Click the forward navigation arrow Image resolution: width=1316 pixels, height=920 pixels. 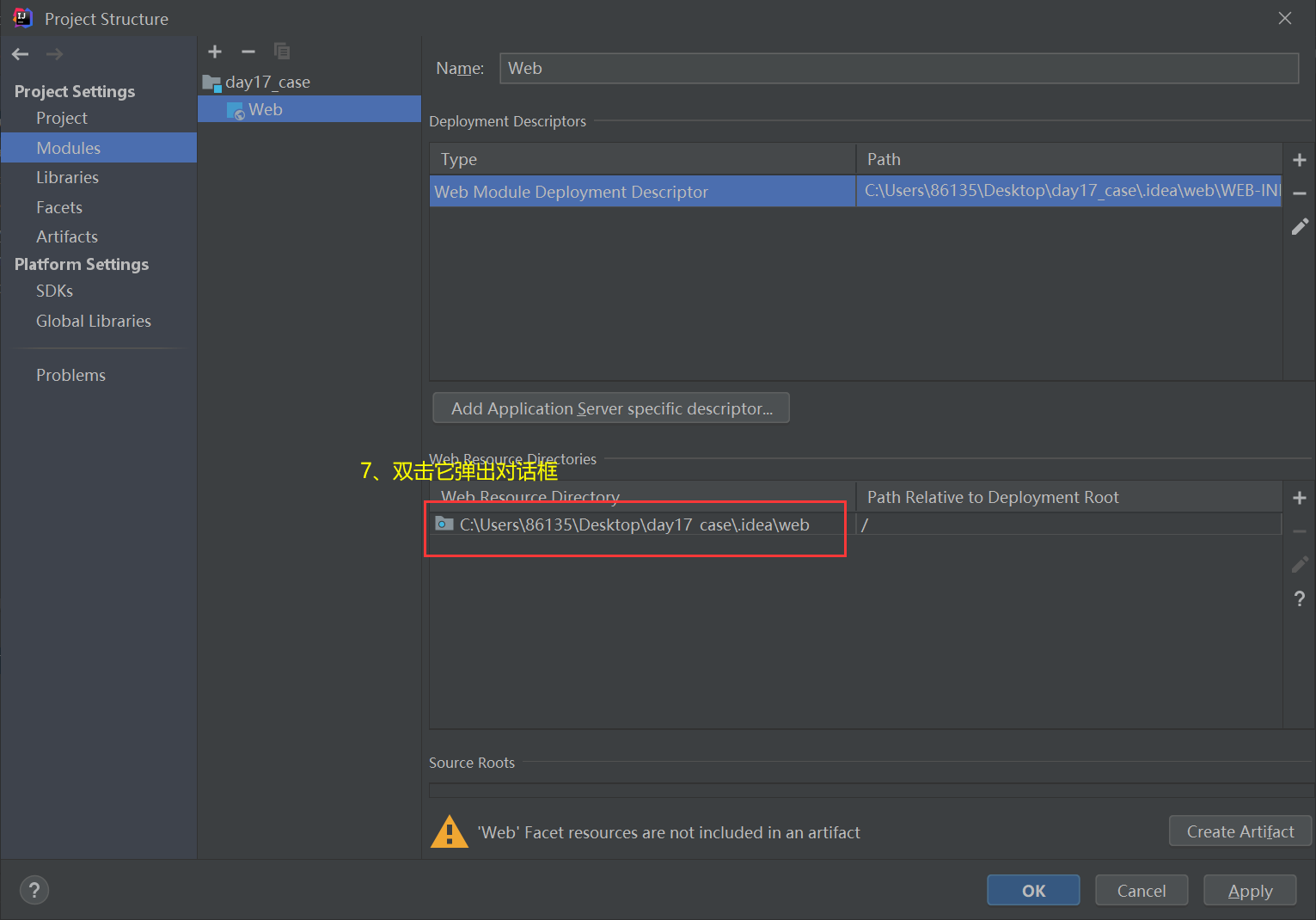click(54, 54)
